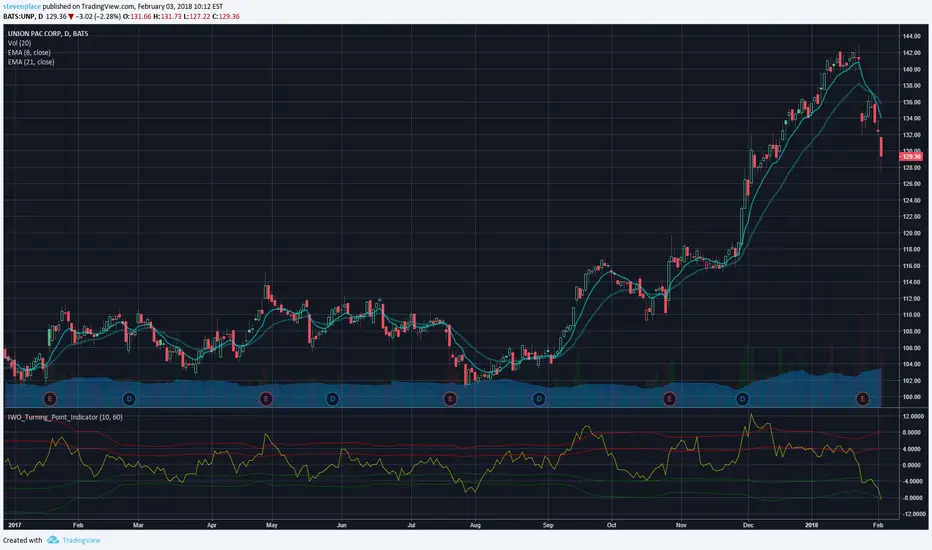
Task: Click the 110.00 price axis label
Action: [911, 315]
